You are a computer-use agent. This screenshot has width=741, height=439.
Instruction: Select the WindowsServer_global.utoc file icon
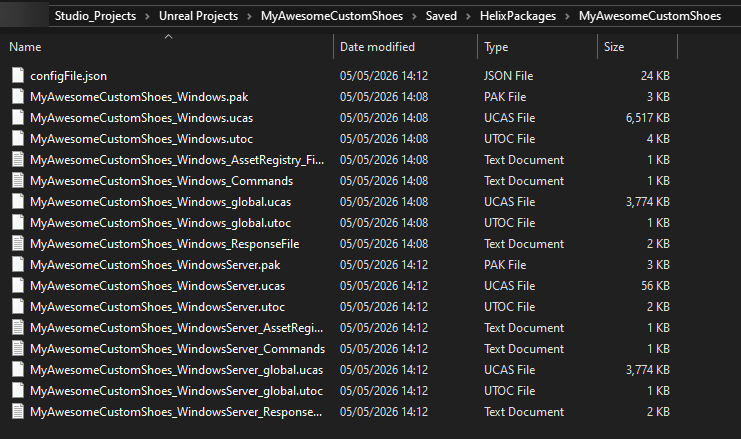(x=18, y=390)
